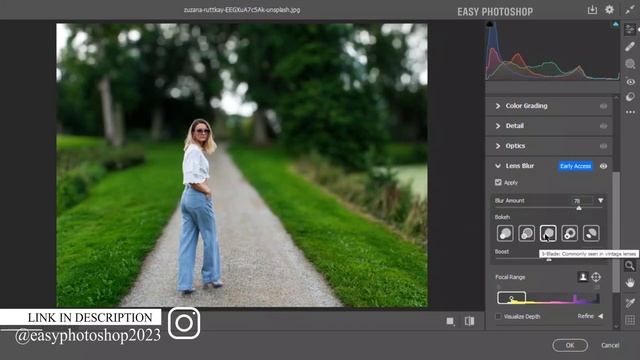Expand the Refine disclosure triangle

coord(600,316)
